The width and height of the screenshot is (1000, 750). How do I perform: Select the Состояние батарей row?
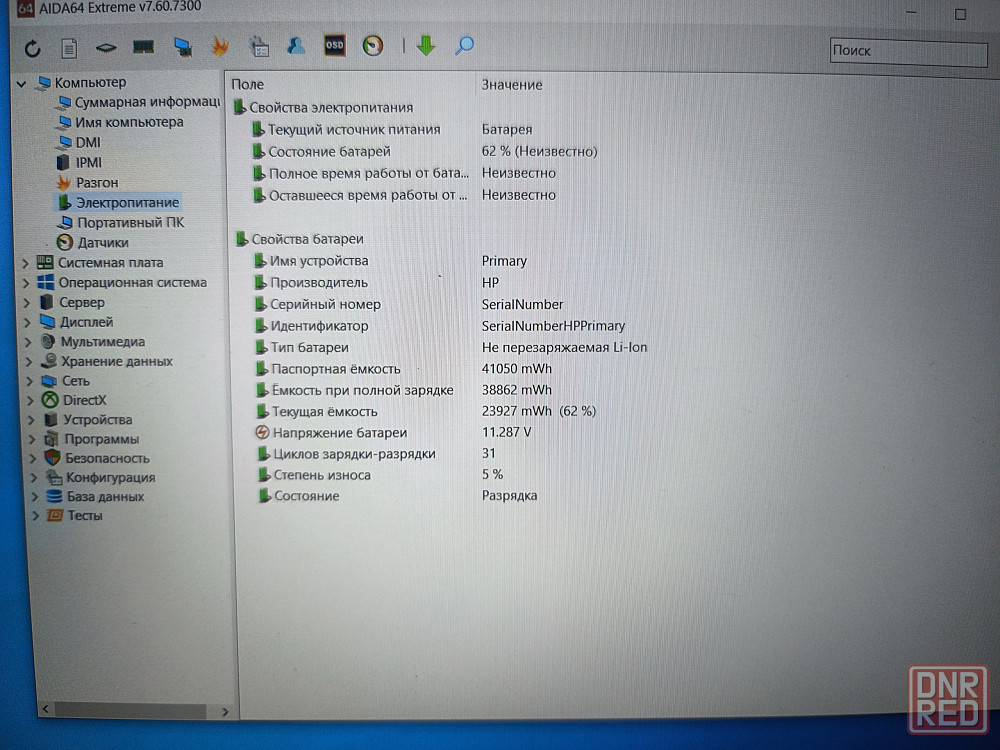pyautogui.click(x=424, y=152)
